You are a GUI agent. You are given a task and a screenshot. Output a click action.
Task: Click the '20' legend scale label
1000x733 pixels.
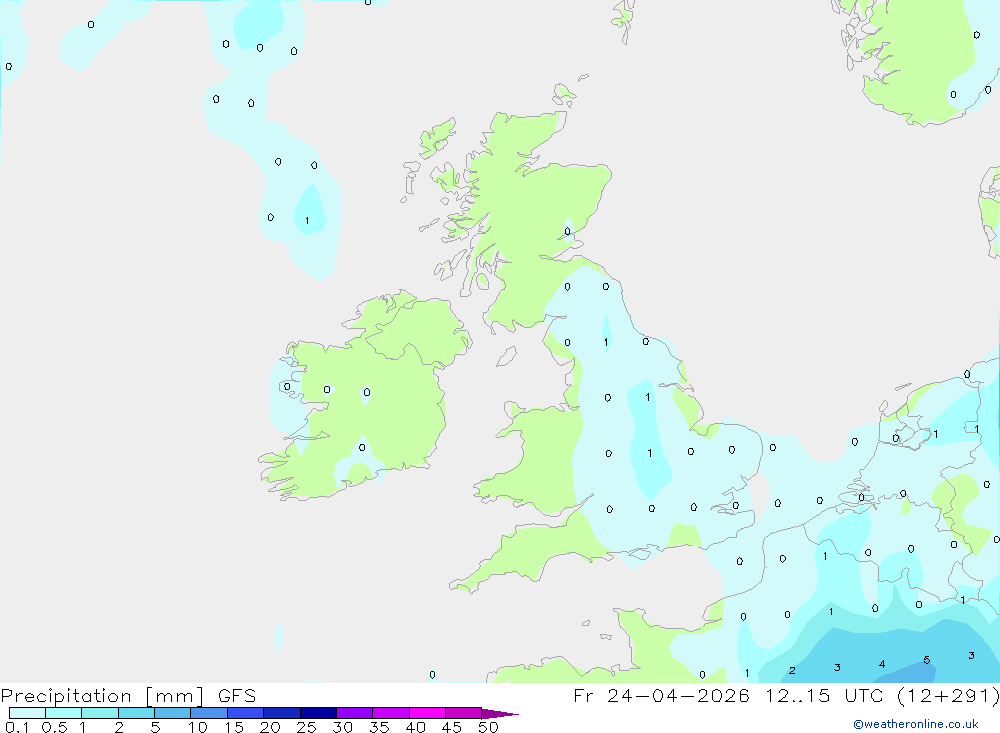[x=270, y=727]
